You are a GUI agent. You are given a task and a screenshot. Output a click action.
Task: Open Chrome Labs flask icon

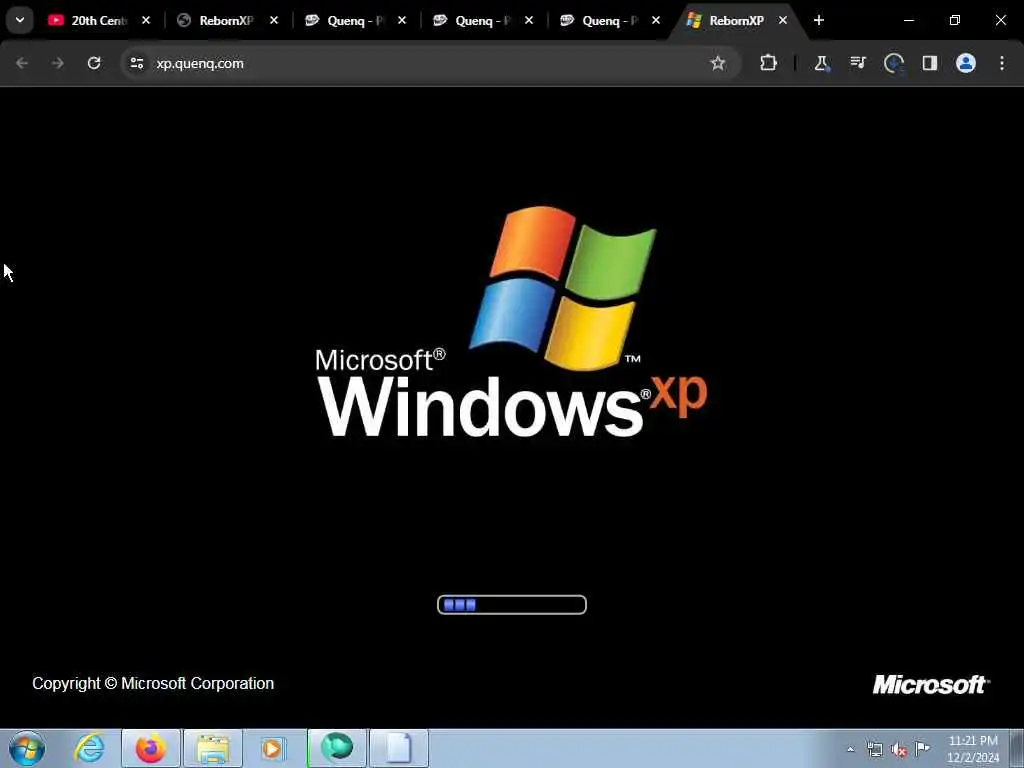pyautogui.click(x=822, y=63)
